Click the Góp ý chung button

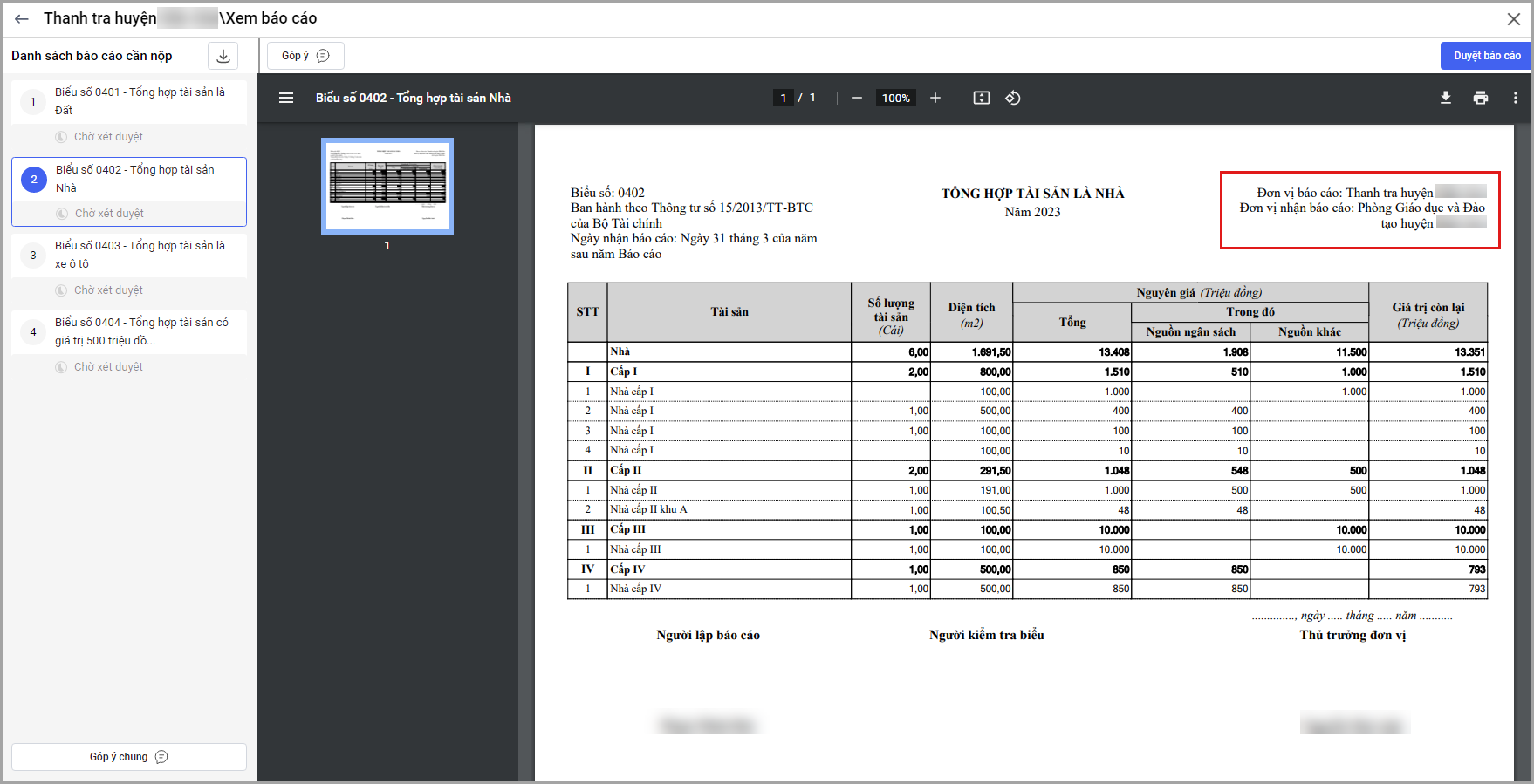129,757
